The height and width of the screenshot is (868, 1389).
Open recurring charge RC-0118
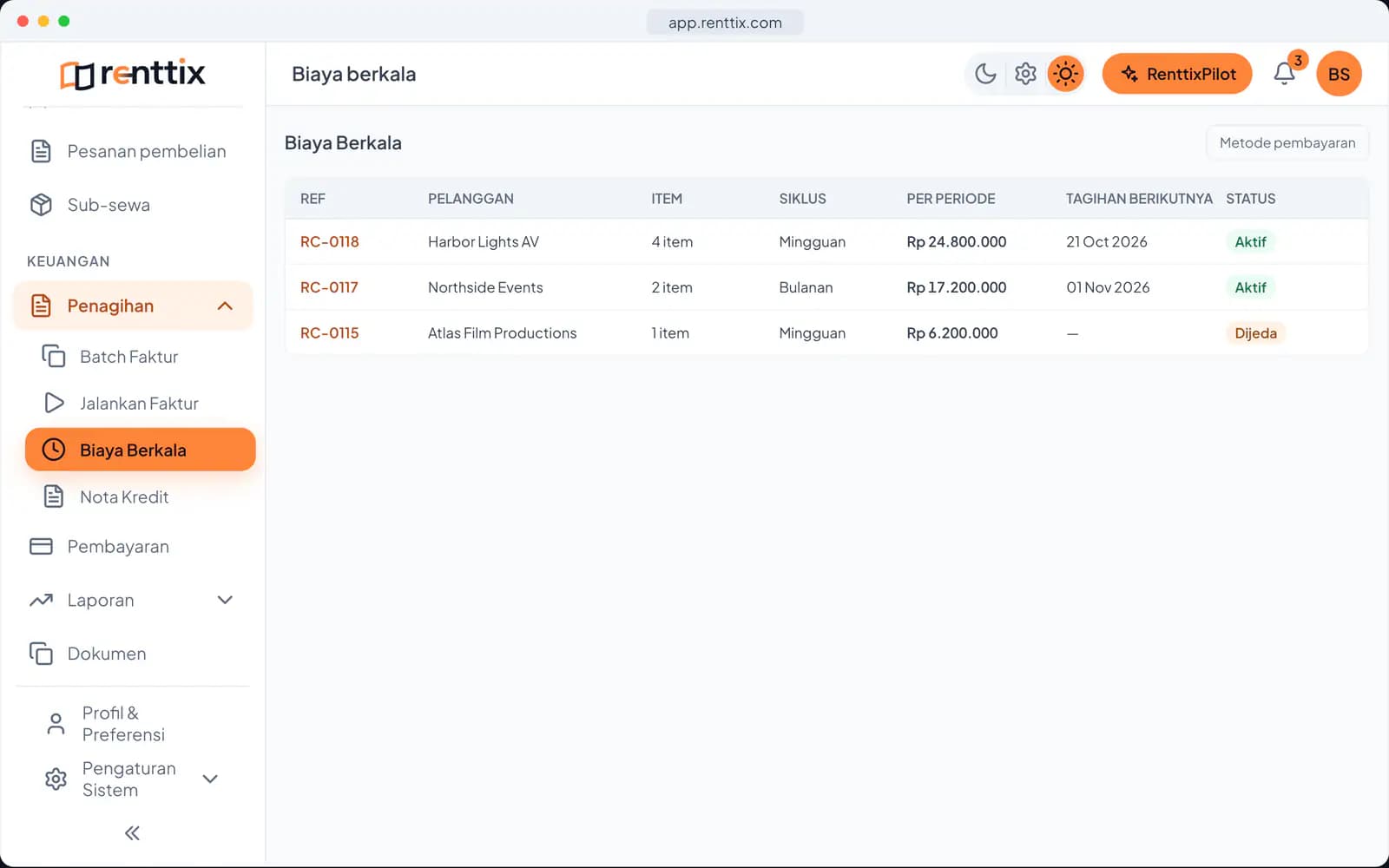329,242
